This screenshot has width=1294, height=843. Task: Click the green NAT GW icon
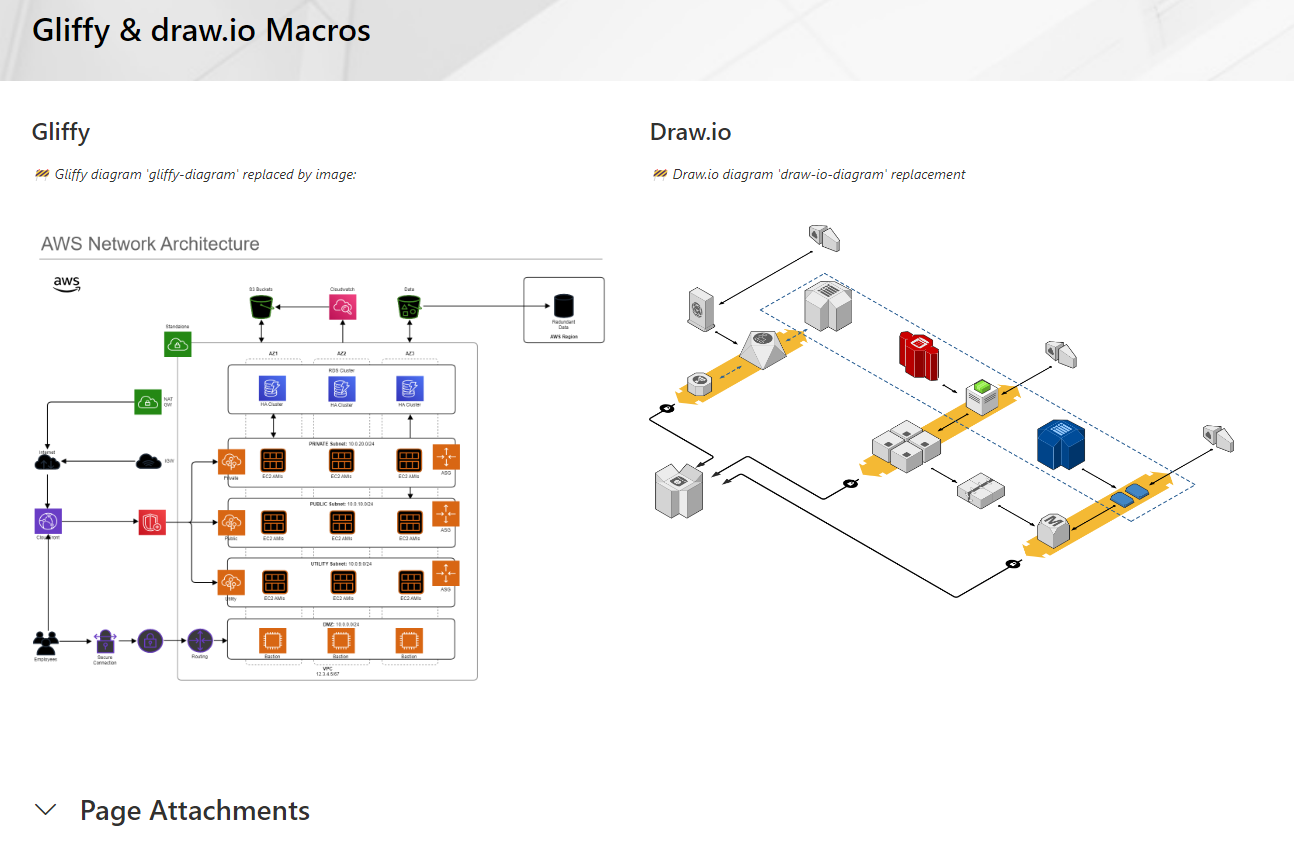148,402
